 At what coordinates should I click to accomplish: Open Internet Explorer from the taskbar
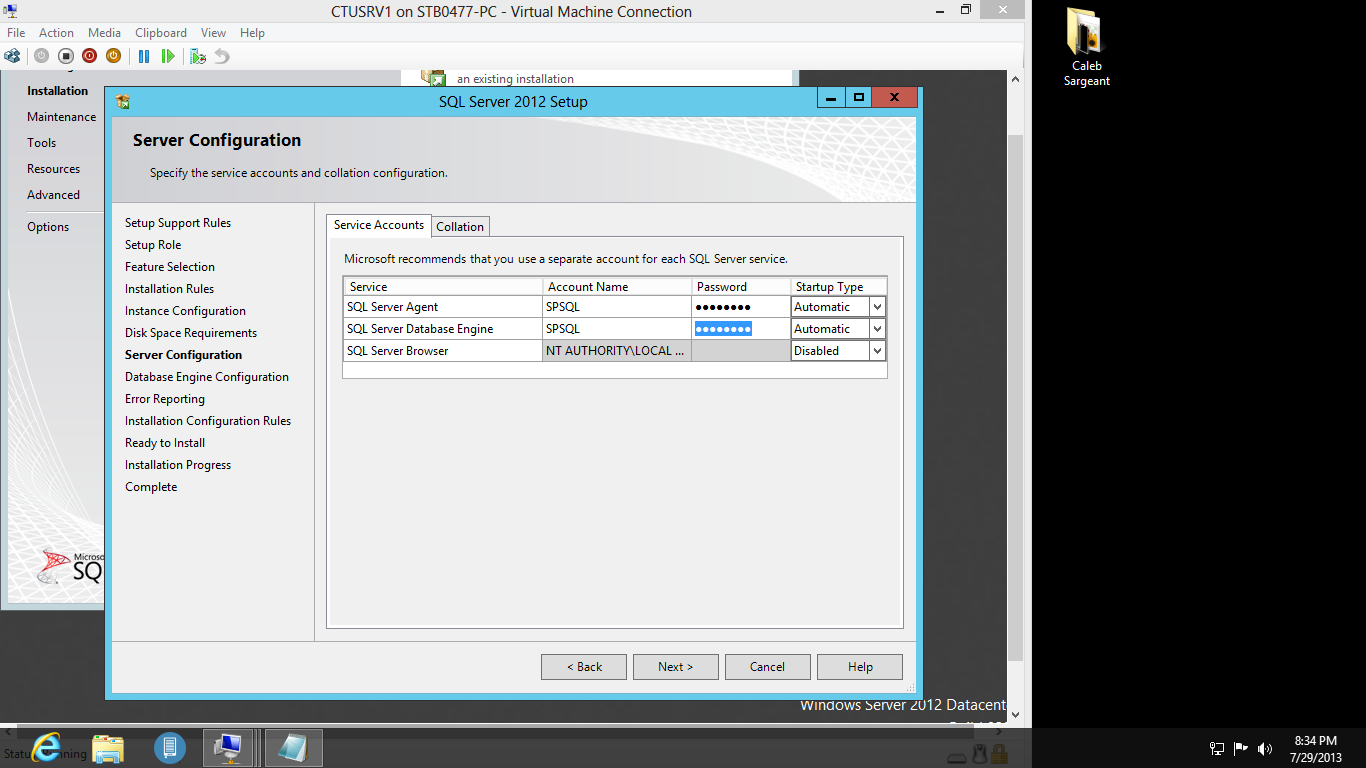46,747
